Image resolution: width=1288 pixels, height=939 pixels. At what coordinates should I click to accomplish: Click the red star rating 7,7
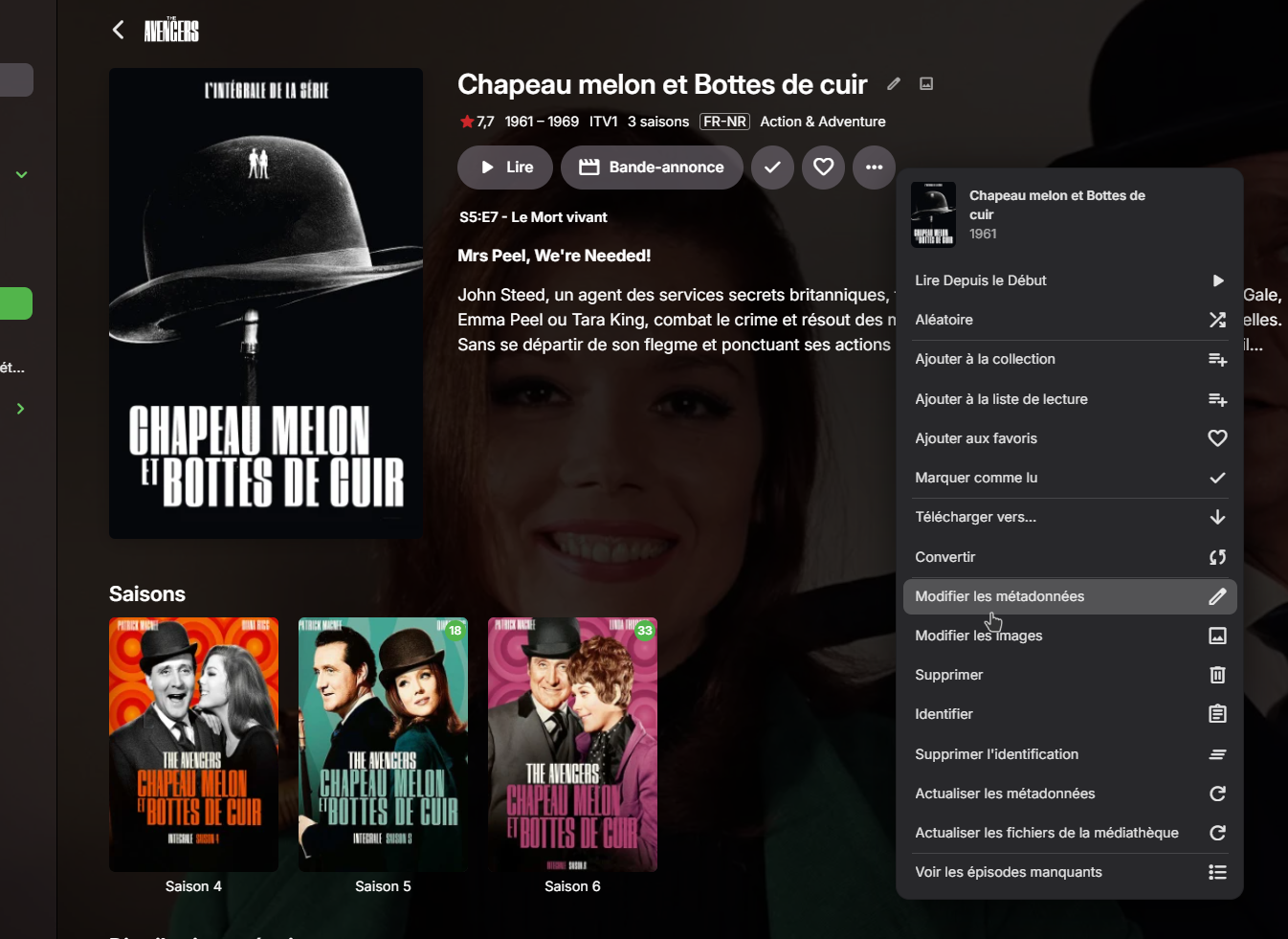point(477,122)
